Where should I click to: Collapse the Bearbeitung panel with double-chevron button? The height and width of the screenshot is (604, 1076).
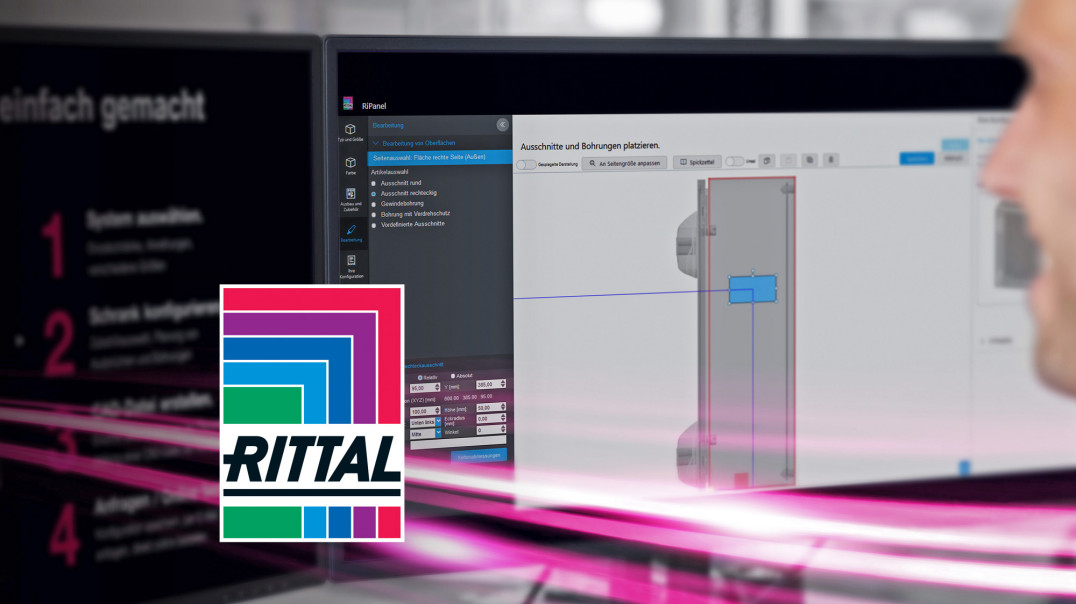click(x=502, y=124)
